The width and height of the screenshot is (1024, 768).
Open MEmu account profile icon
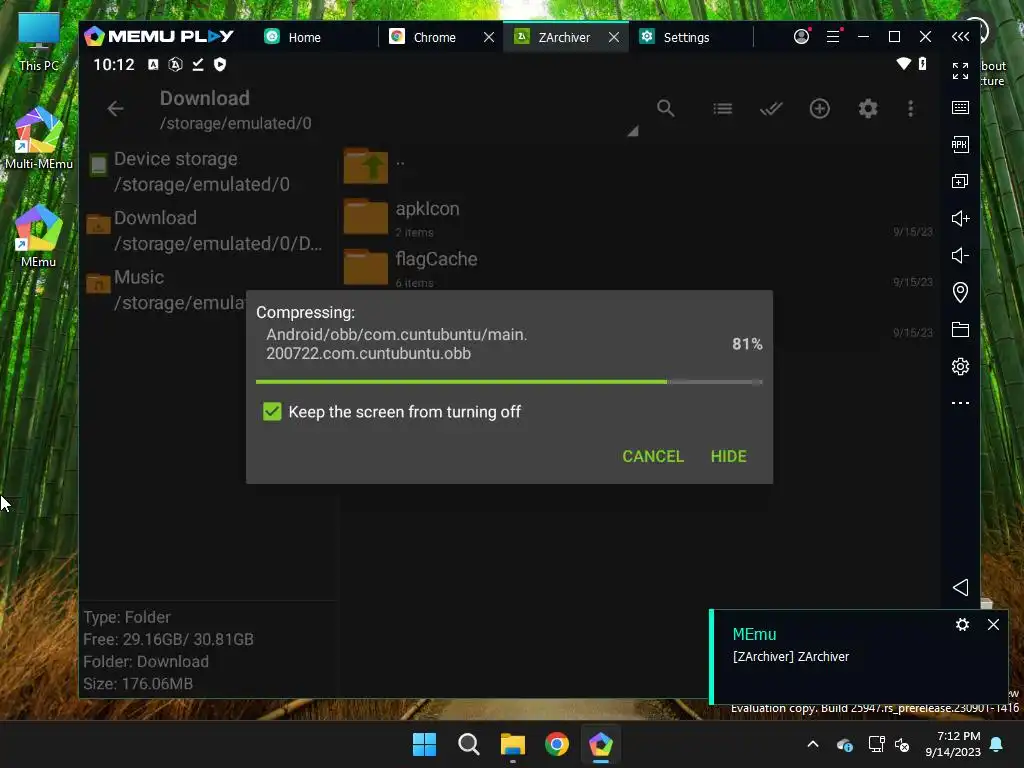(801, 37)
